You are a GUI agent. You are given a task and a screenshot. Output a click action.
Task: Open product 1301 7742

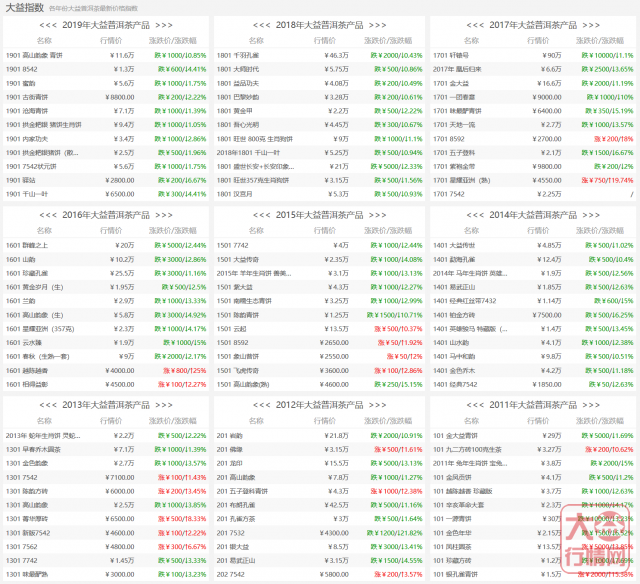click(x=22, y=561)
